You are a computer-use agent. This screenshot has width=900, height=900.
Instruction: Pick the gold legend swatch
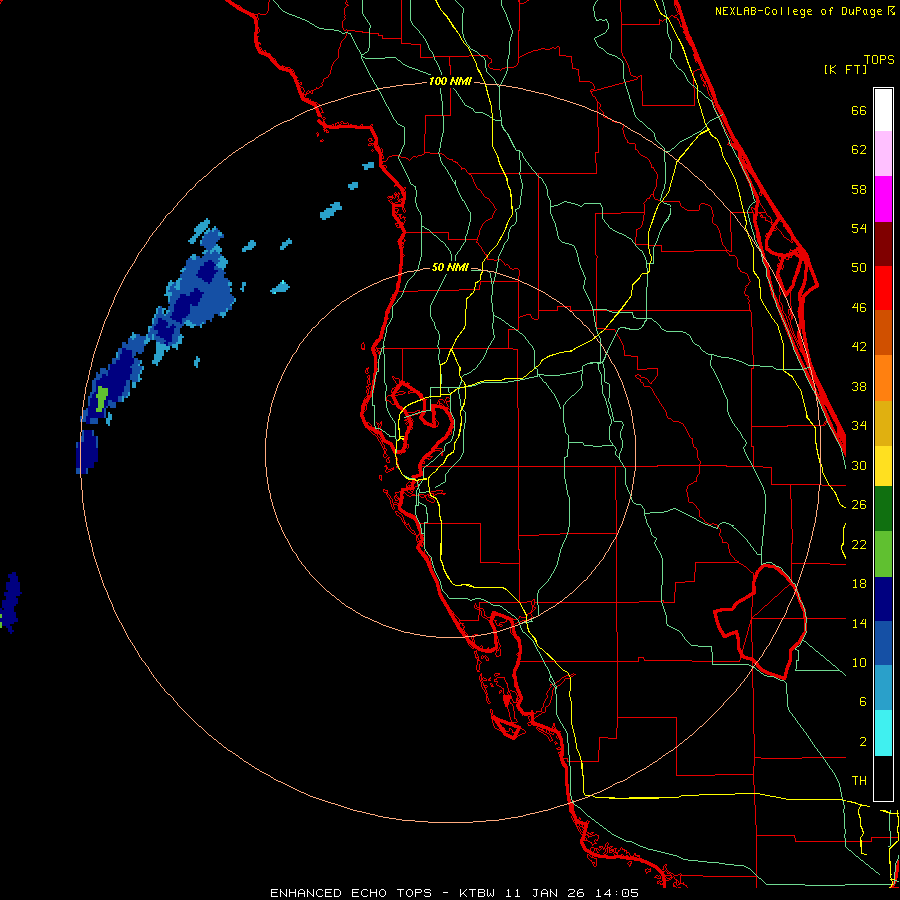tap(883, 423)
